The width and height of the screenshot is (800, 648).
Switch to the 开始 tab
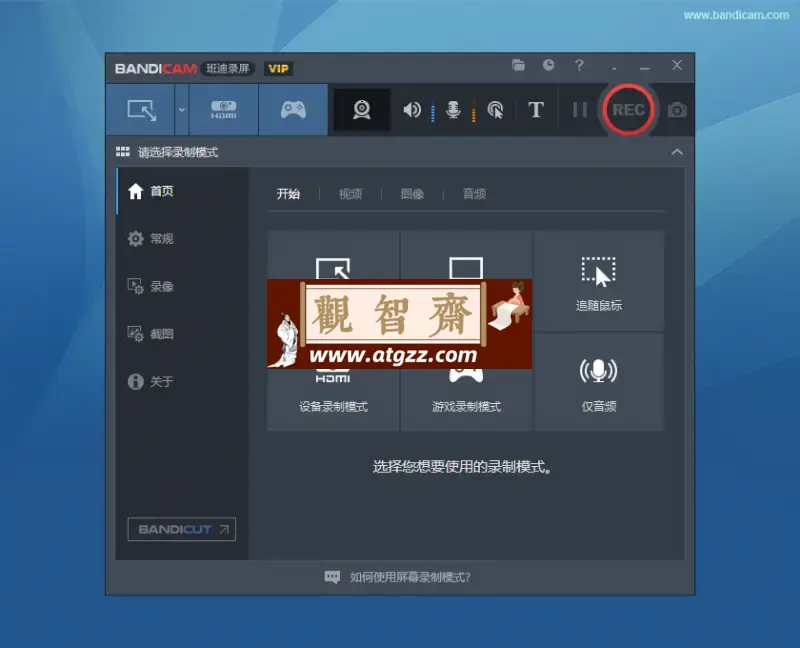(288, 194)
